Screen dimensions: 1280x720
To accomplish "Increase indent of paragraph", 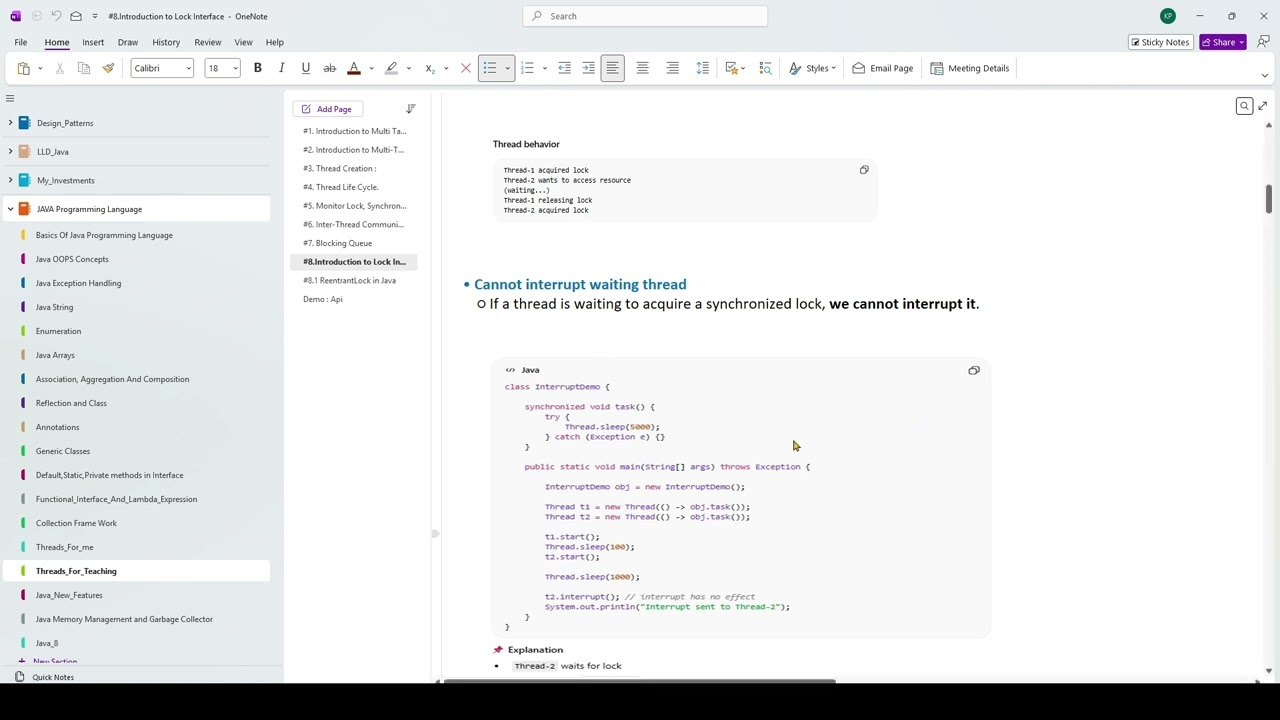I will point(588,68).
